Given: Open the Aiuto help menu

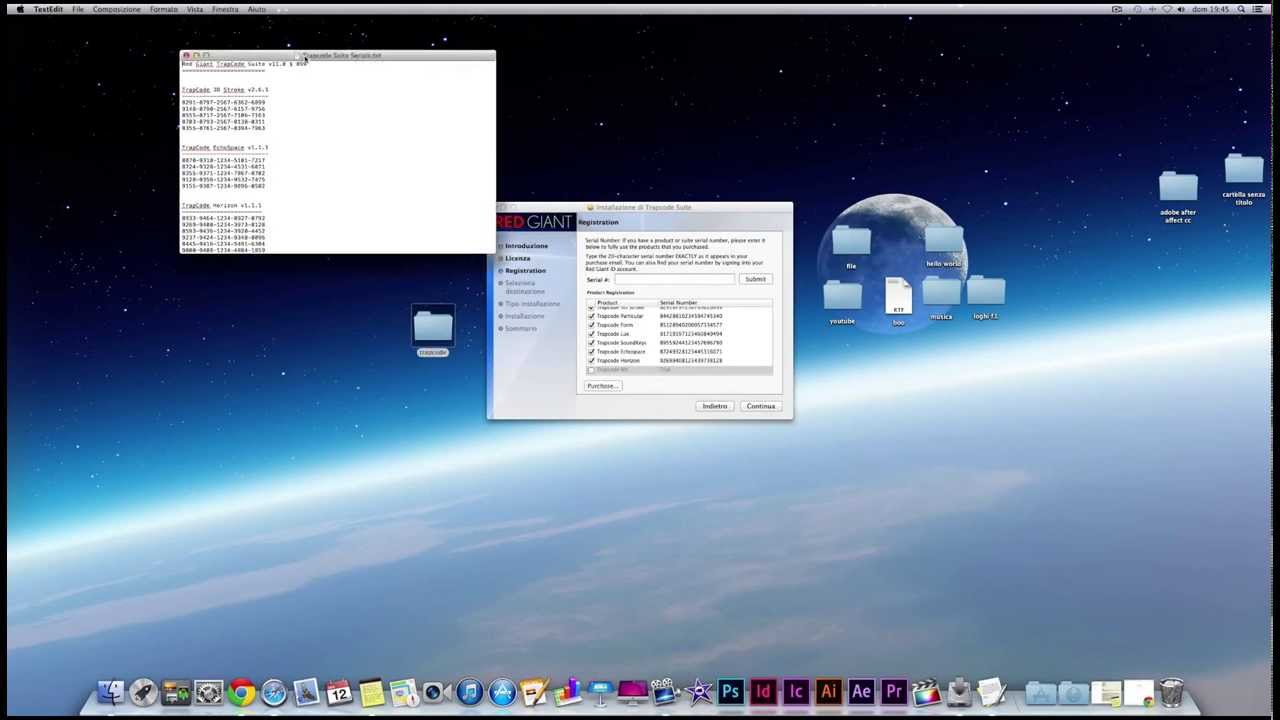Looking at the screenshot, I should (257, 9).
